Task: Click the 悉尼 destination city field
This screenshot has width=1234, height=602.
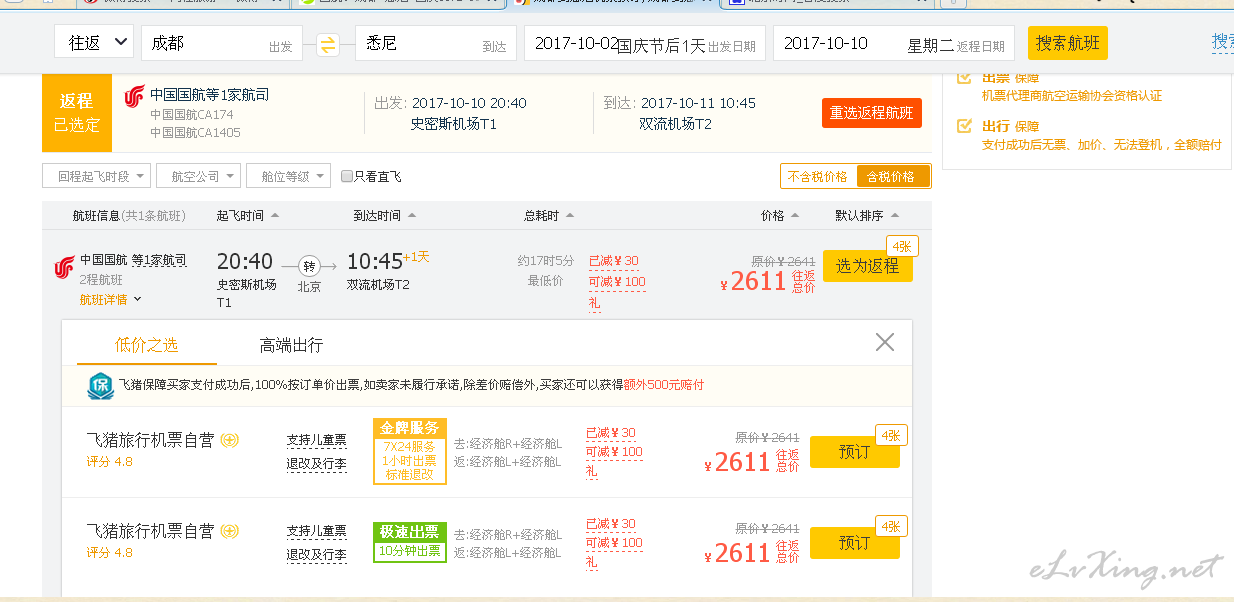Action: 435,43
